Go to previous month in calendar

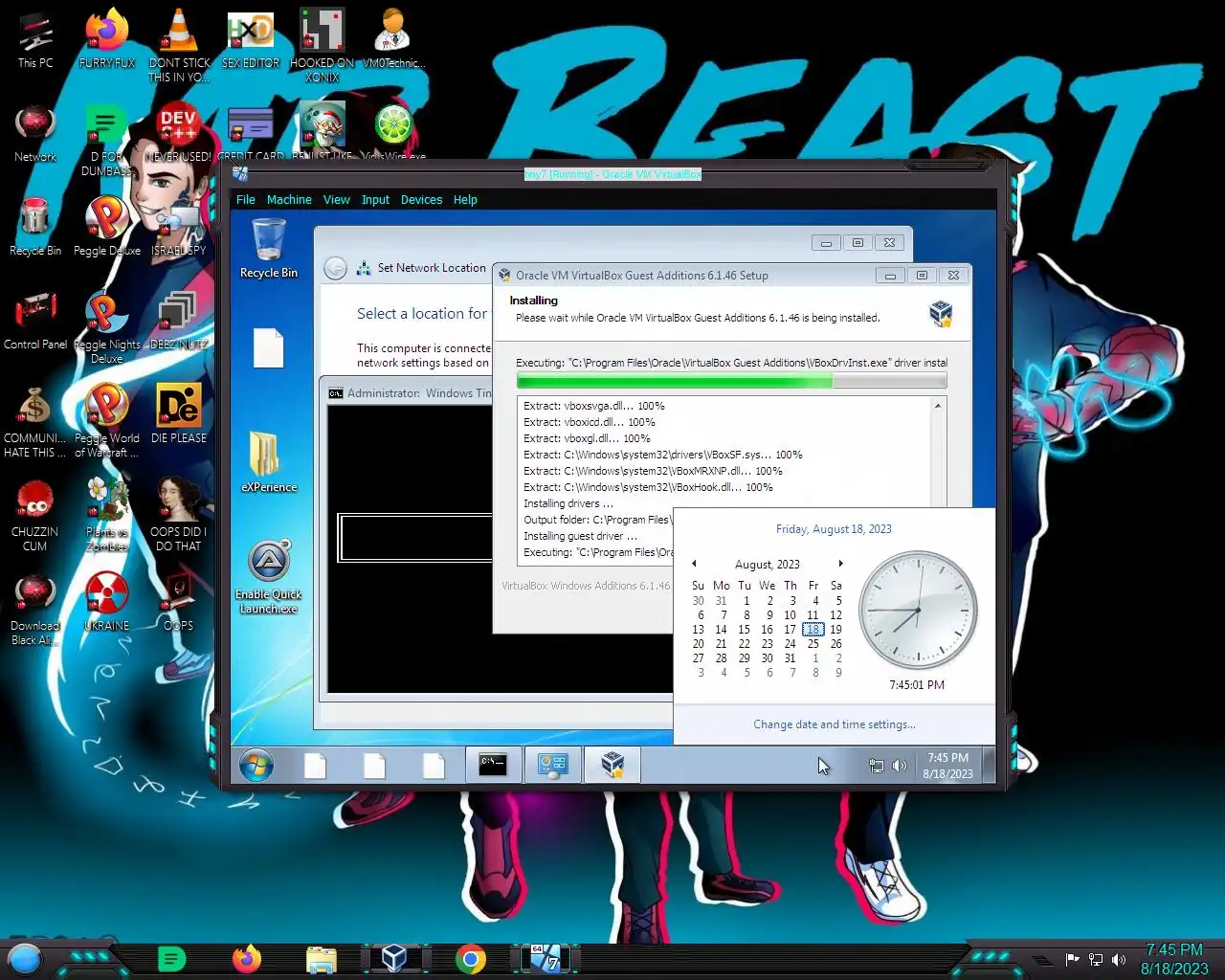coord(694,564)
